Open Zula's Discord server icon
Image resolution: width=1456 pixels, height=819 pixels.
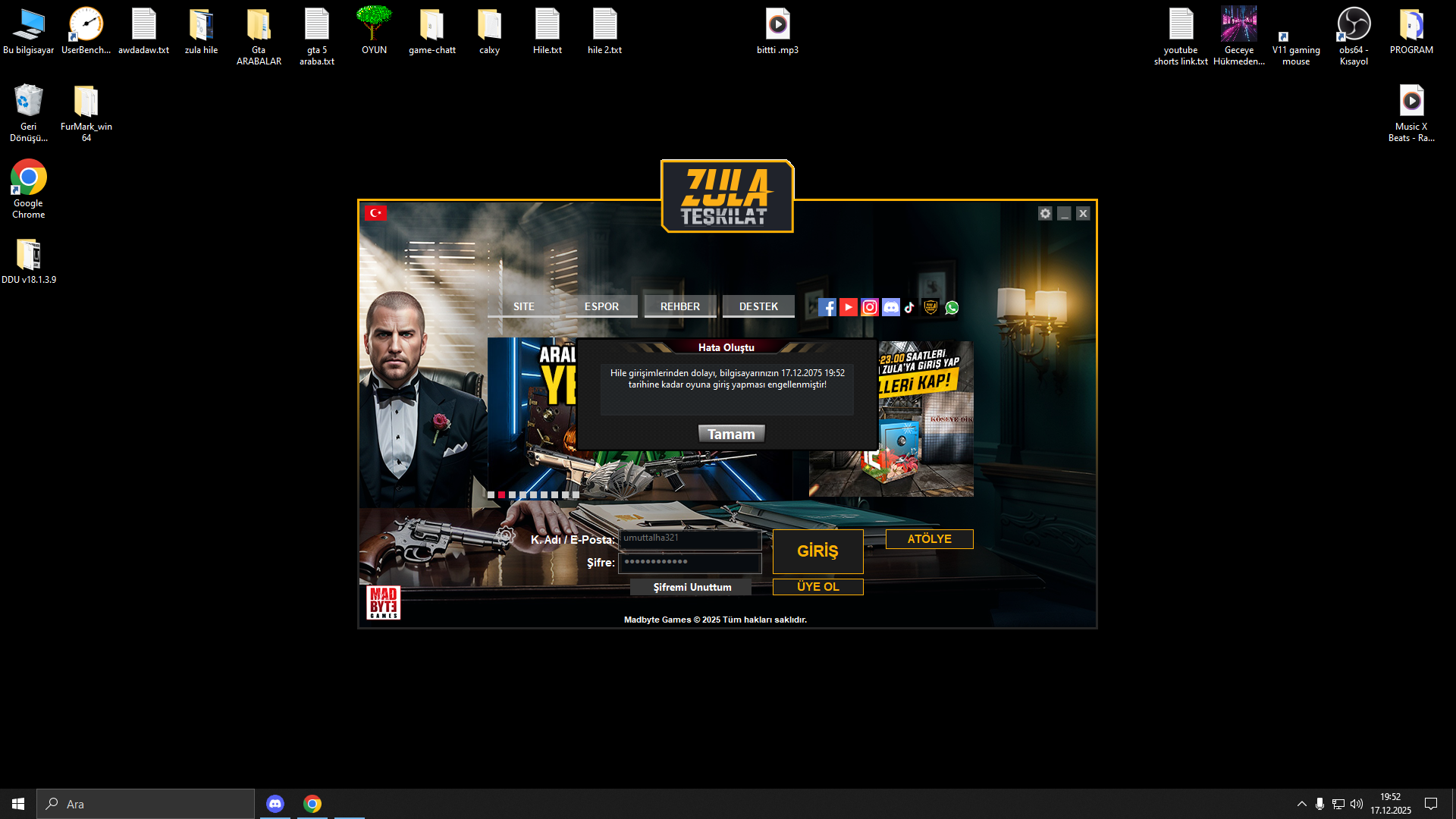(891, 307)
